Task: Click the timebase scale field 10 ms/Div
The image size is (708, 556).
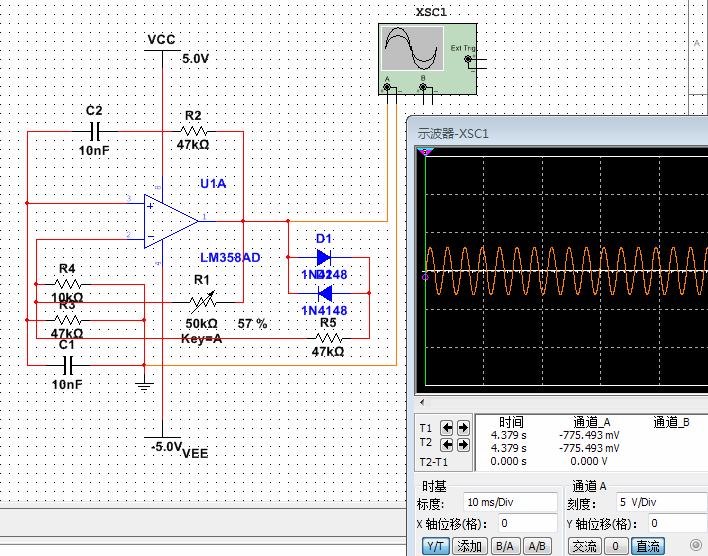Action: [510, 502]
